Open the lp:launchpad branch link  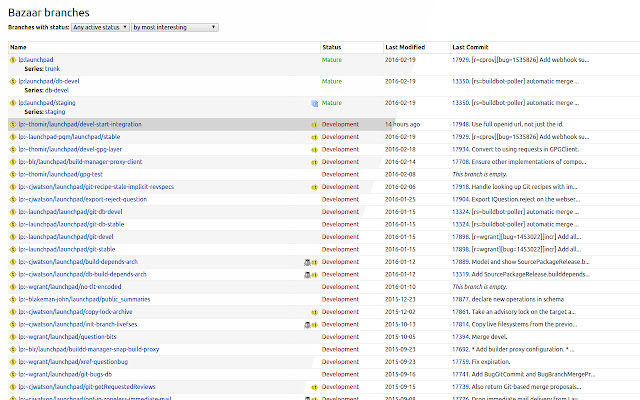pos(36,60)
